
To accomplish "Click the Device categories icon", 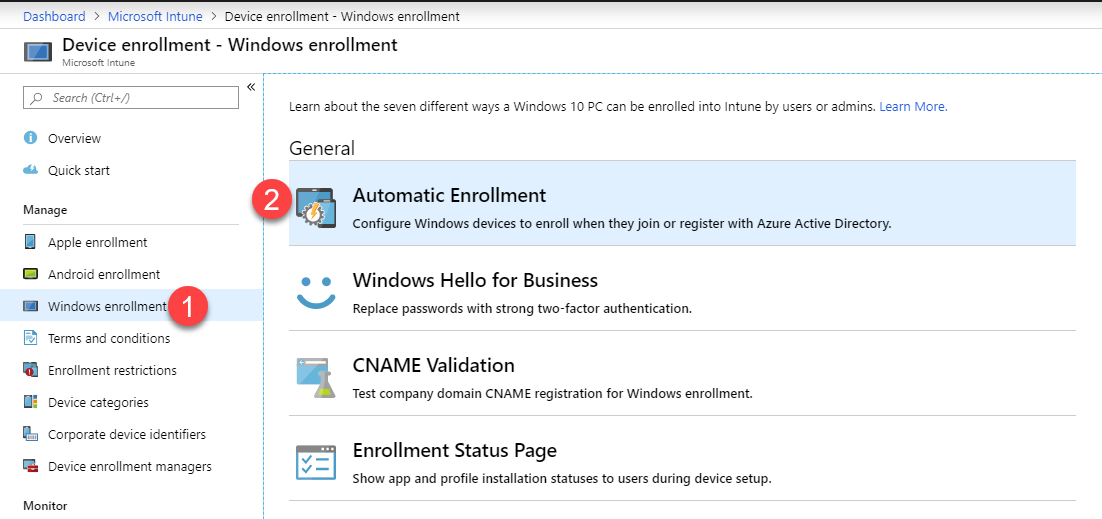I will [x=30, y=402].
